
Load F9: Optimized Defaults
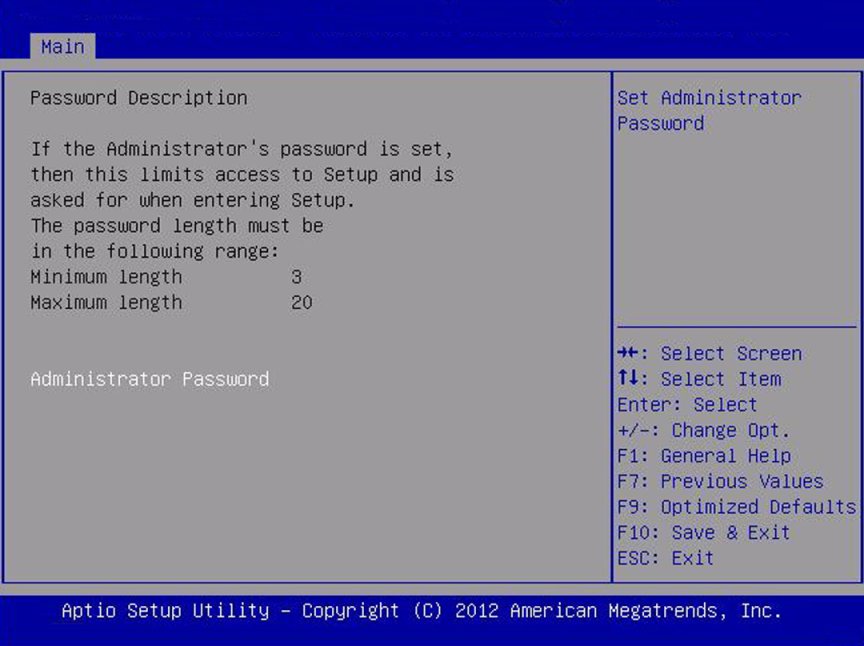coord(736,507)
